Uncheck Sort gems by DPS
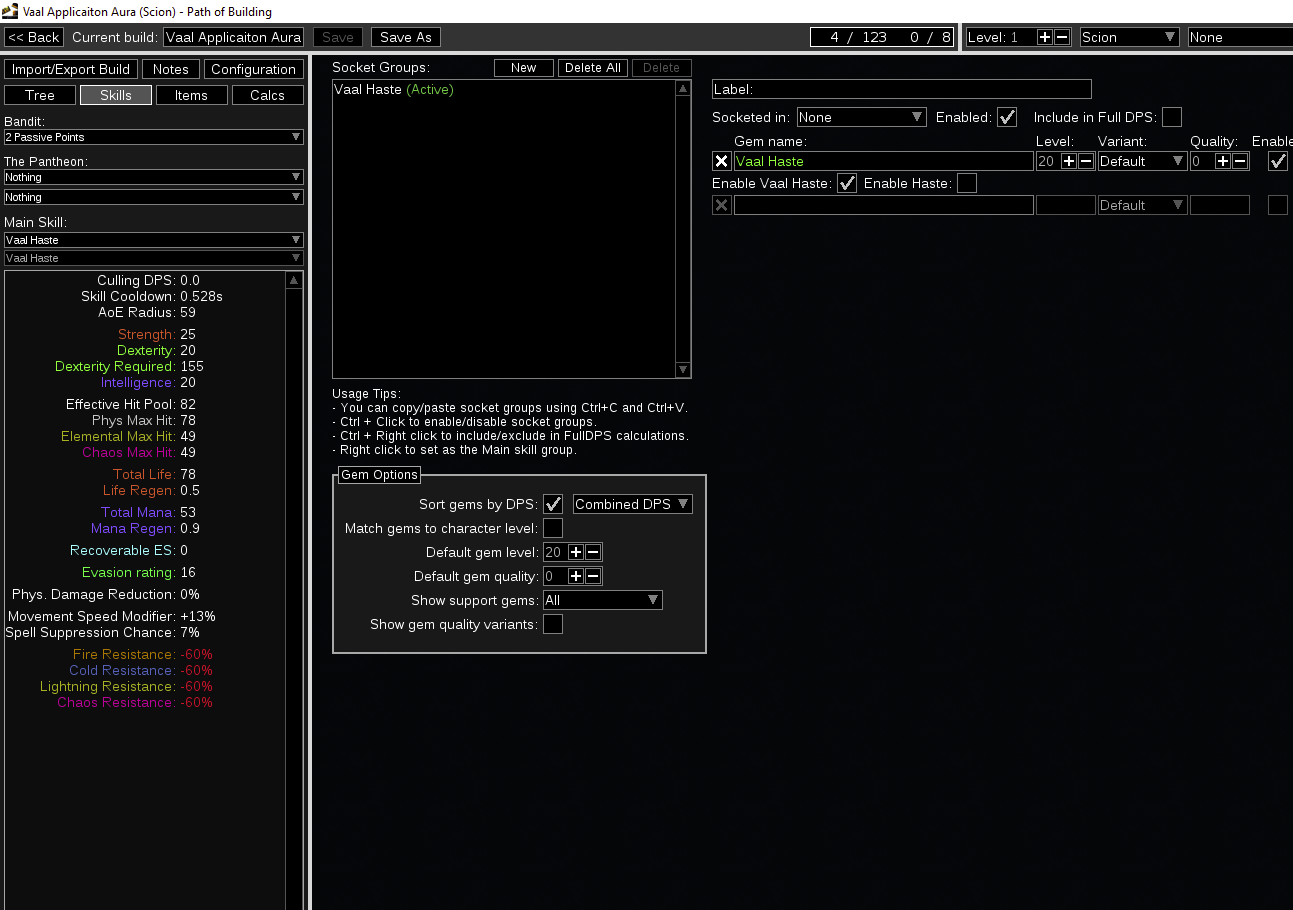Screen dimensions: 1293x910 553,504
